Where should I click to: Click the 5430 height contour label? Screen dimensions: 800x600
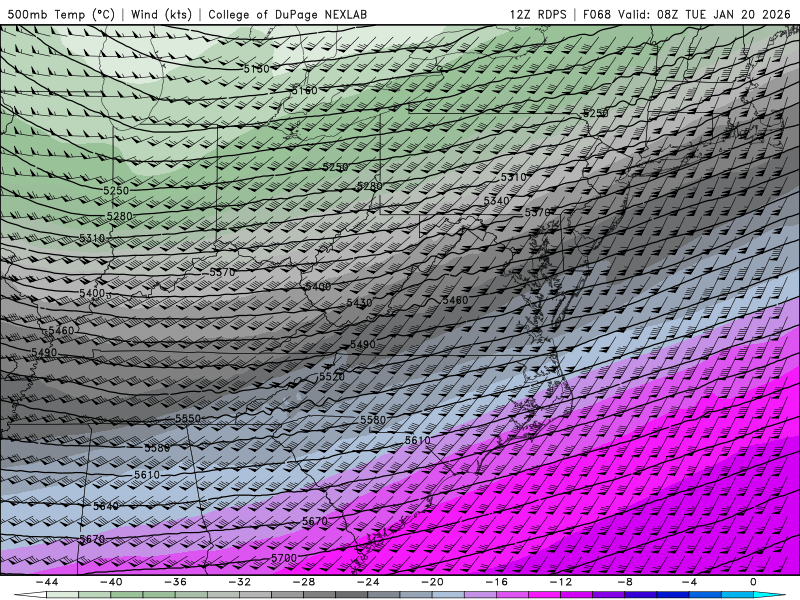(x=359, y=303)
